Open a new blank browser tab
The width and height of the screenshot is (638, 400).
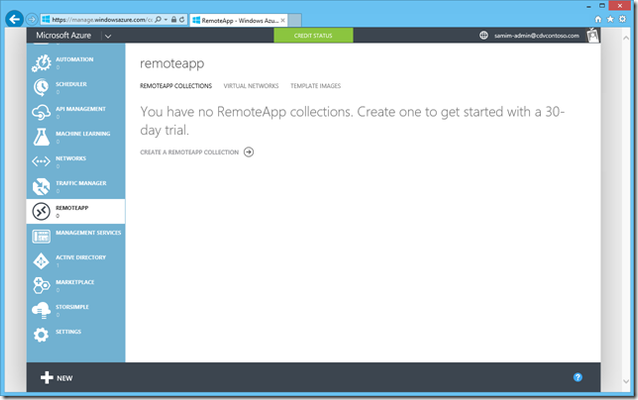[x=295, y=20]
